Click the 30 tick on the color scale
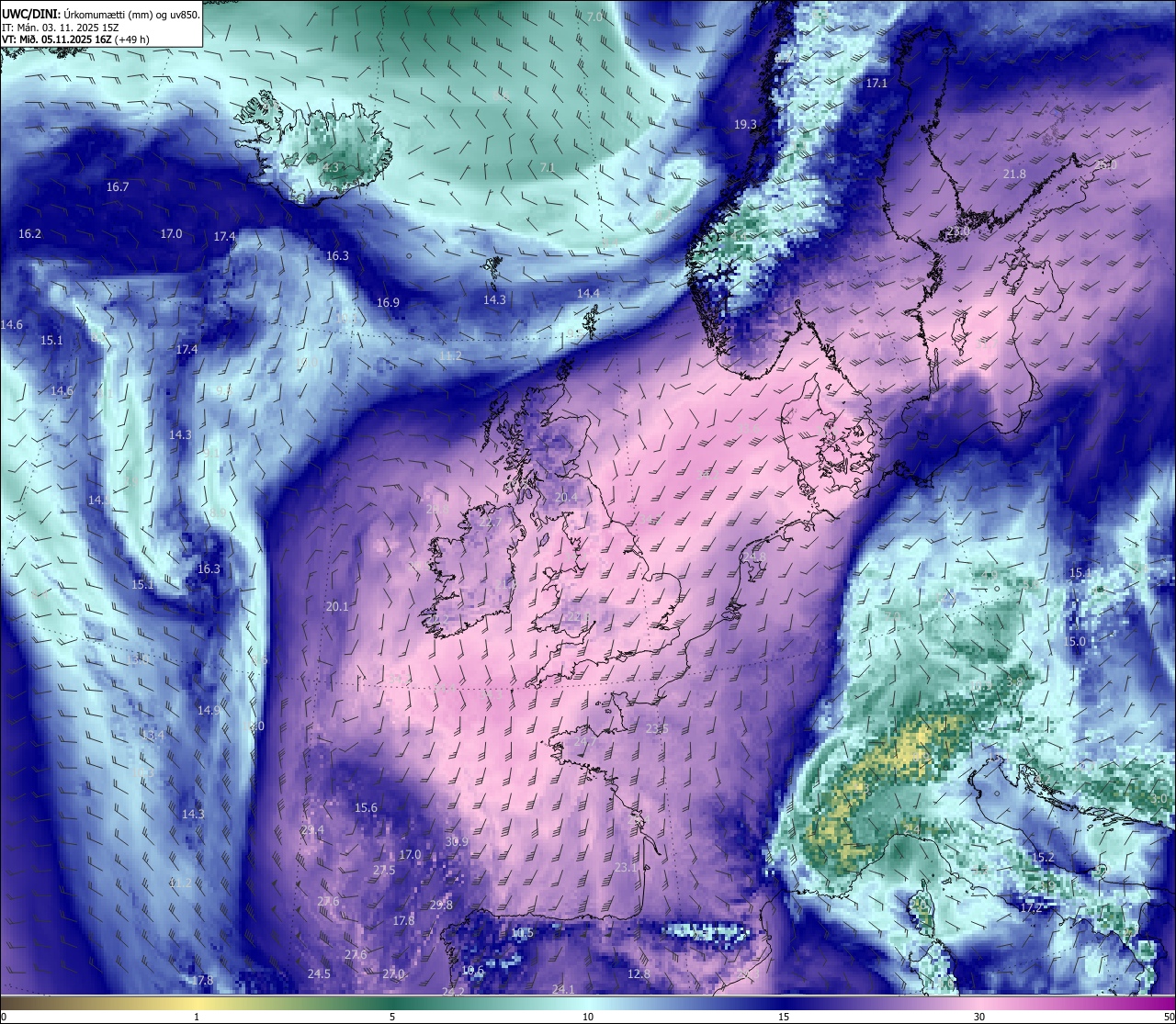Viewport: 1176px width, 1024px height. [979, 1016]
